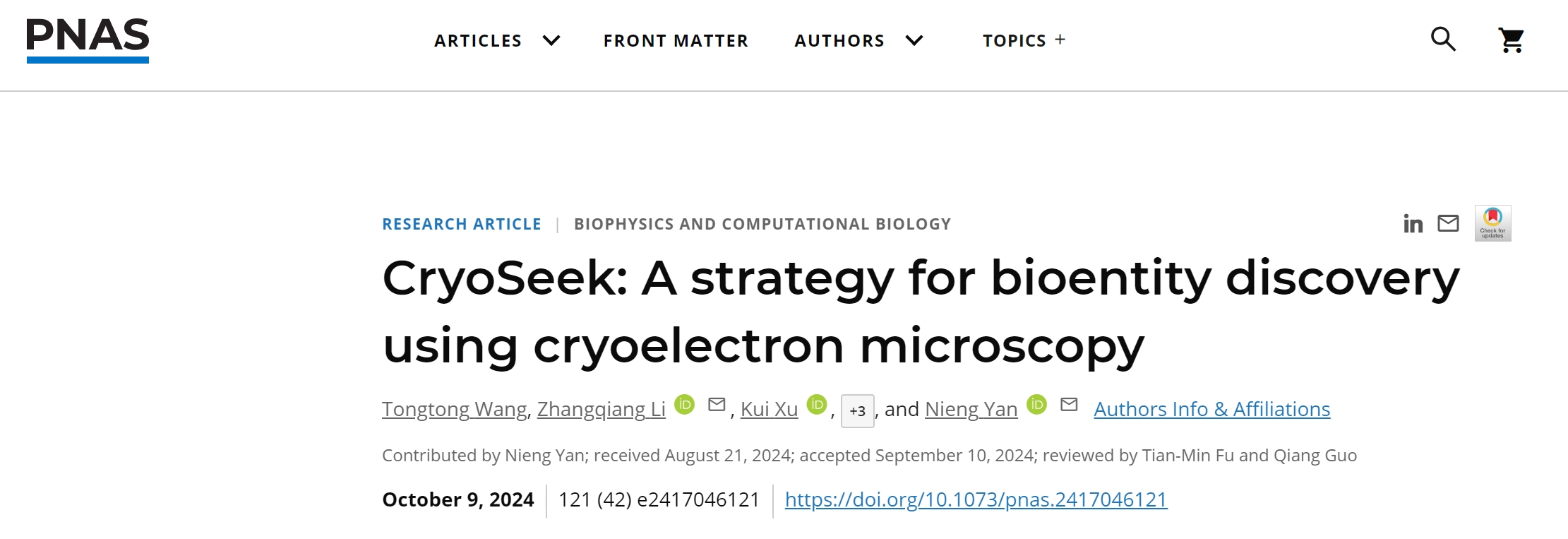Email Zhangqiang Li via envelope icon

click(717, 405)
